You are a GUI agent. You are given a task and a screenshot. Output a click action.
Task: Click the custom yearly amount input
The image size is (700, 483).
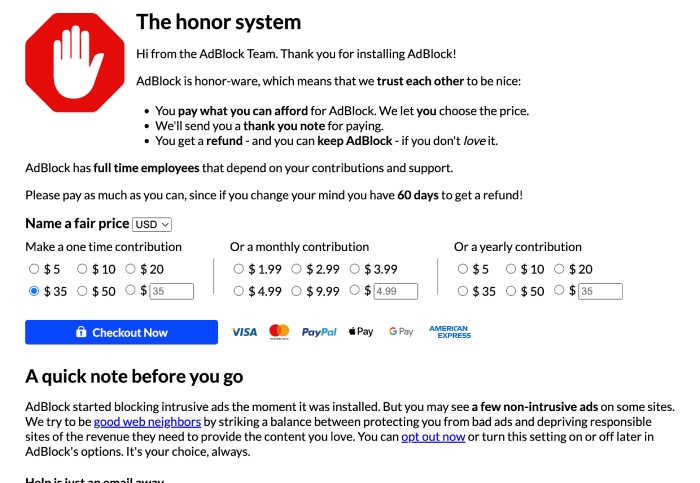[600, 292]
